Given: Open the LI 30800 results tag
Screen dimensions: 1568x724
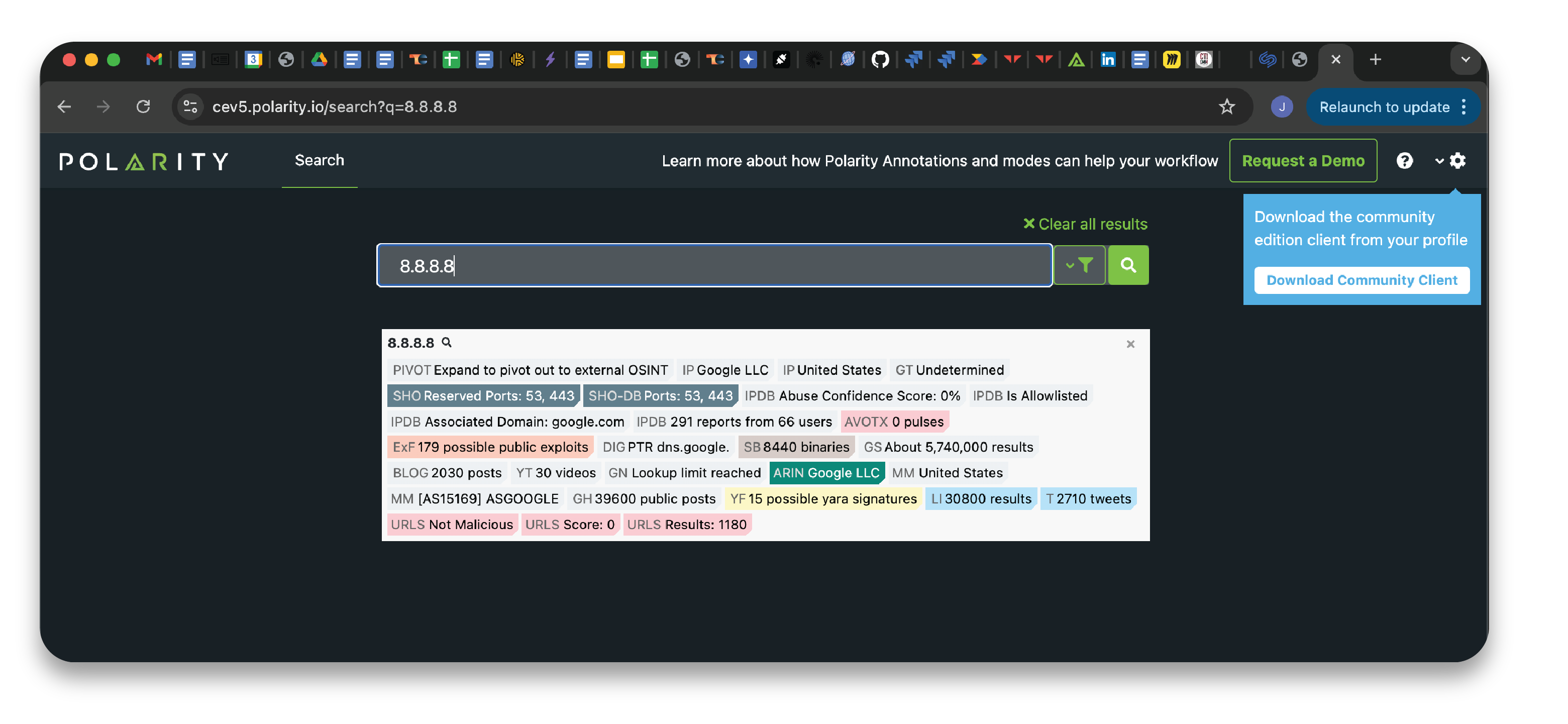Looking at the screenshot, I should tap(981, 499).
